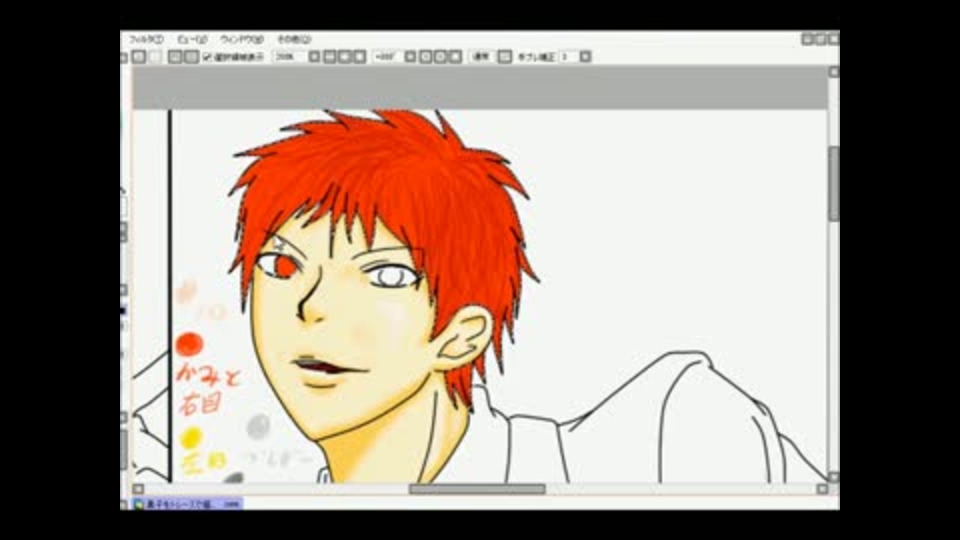Select the open canvas tab at bottom

click(188, 504)
